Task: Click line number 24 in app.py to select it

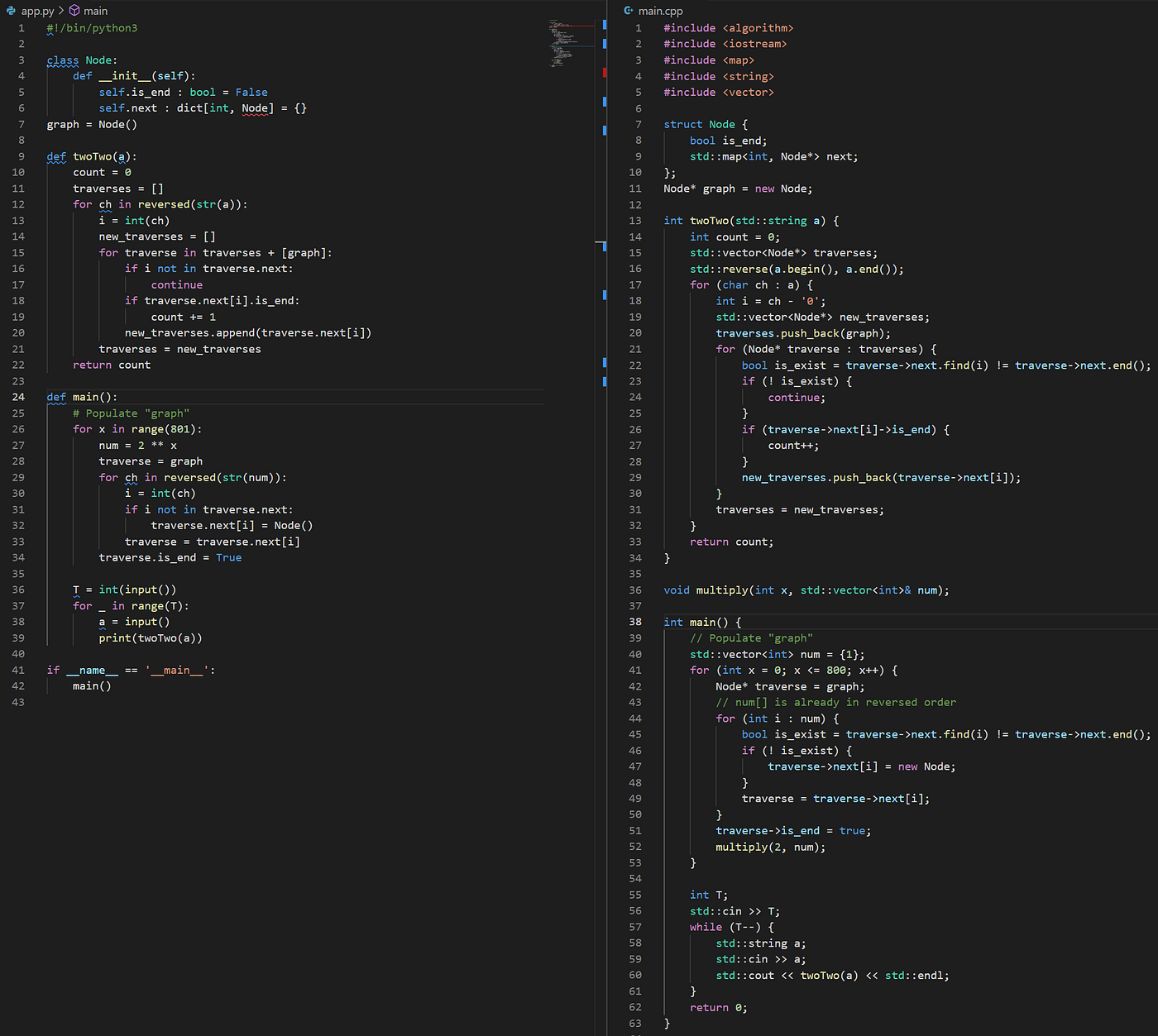Action: [18, 397]
